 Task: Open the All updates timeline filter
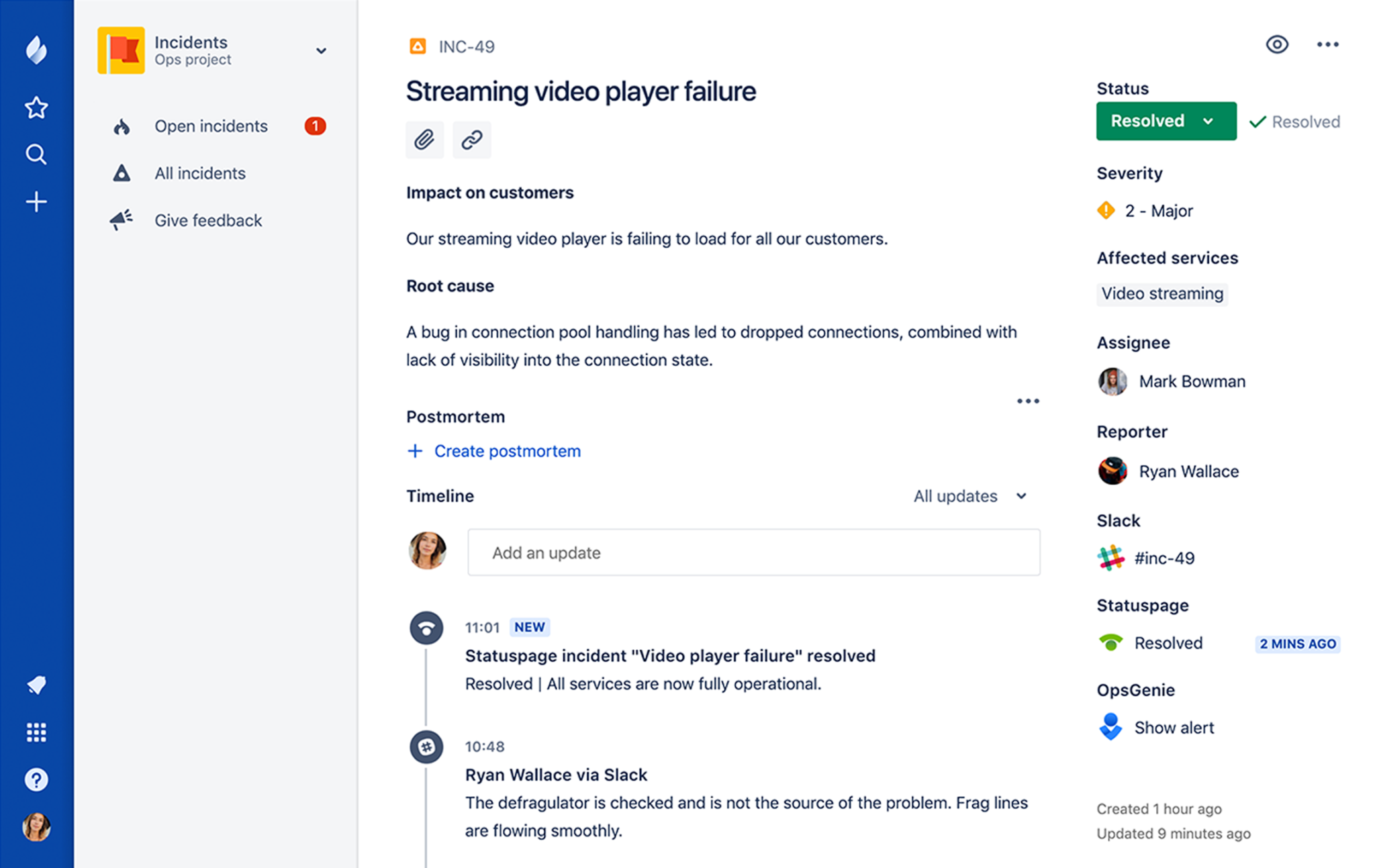(x=970, y=496)
